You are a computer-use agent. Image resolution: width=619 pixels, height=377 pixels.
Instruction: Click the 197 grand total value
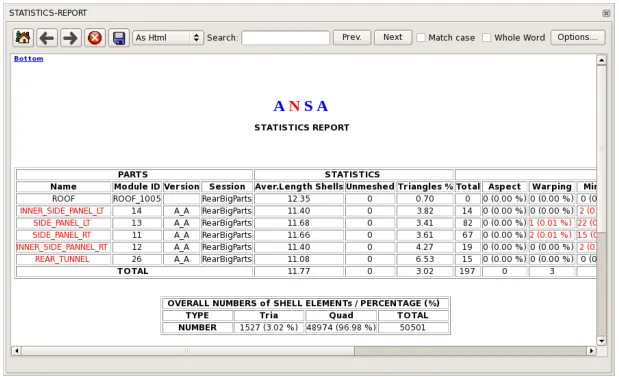coord(468,272)
